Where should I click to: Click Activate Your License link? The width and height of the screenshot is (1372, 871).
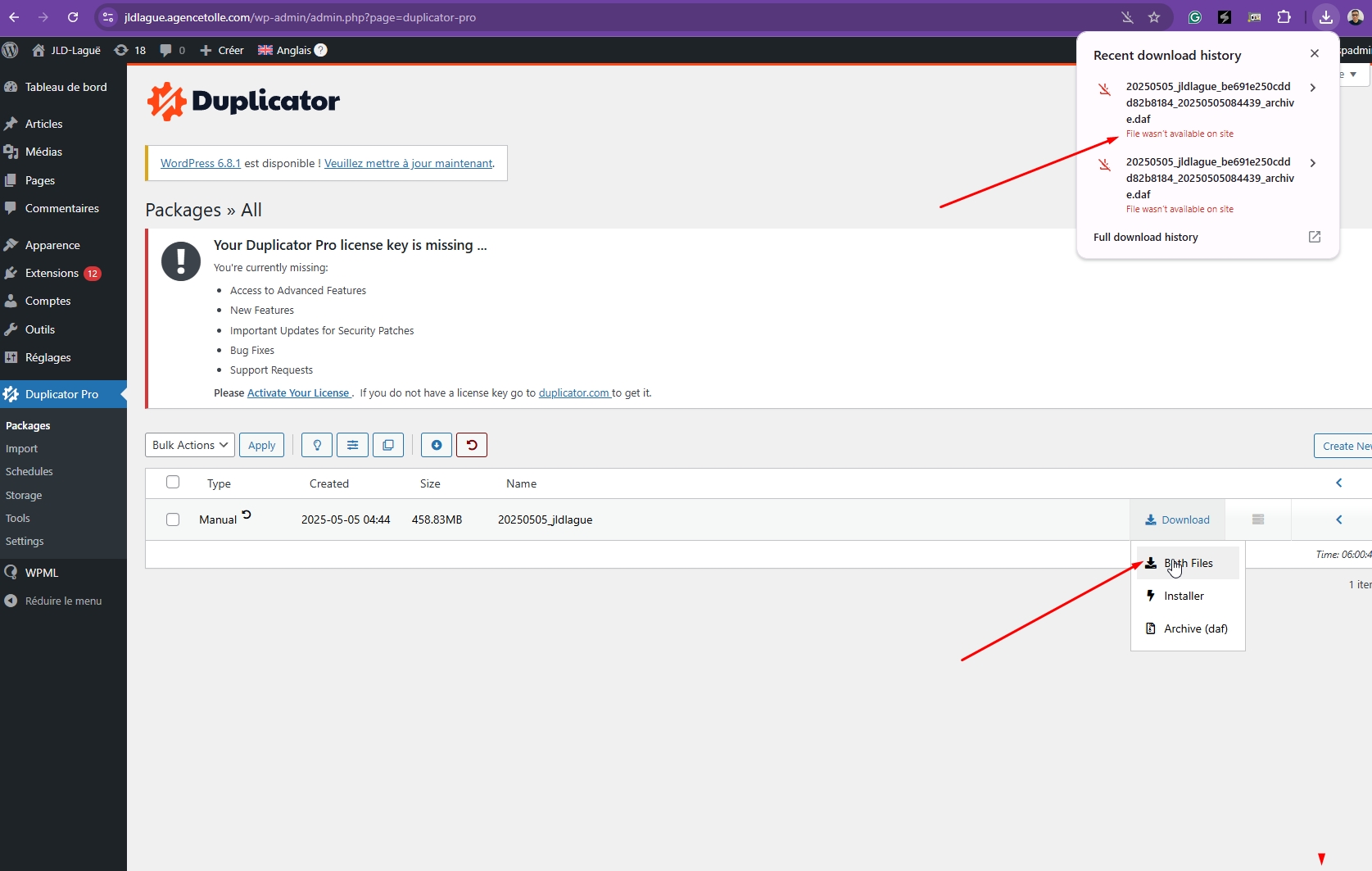pyautogui.click(x=299, y=393)
